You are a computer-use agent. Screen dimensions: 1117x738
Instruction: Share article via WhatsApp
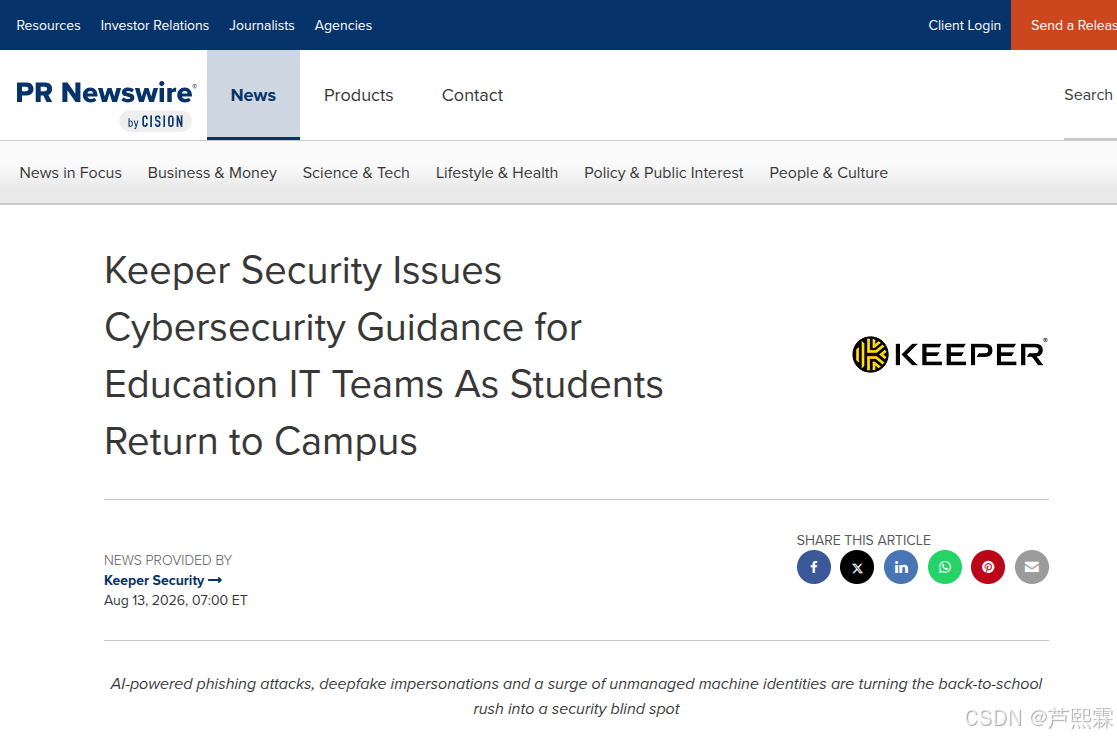[945, 567]
